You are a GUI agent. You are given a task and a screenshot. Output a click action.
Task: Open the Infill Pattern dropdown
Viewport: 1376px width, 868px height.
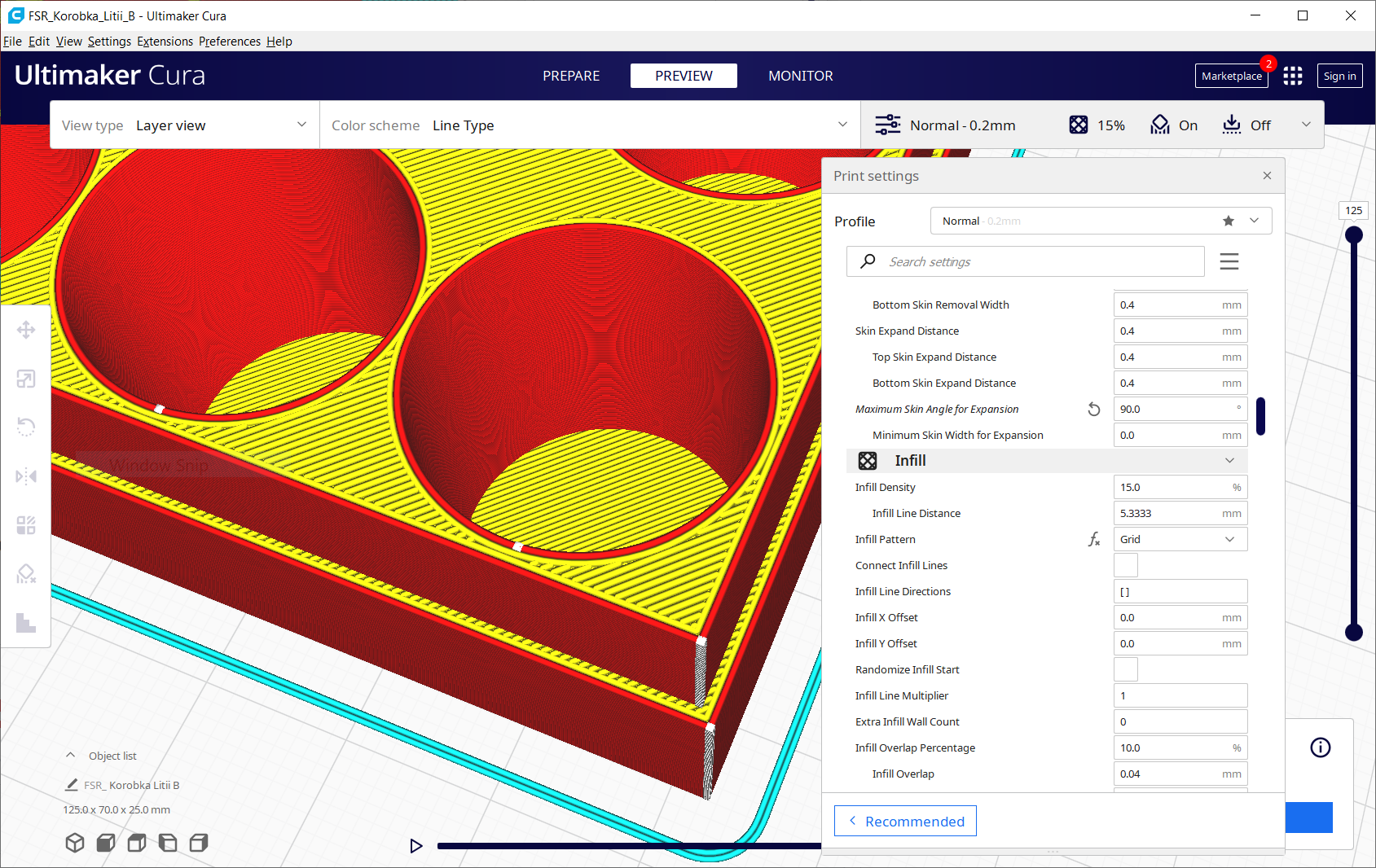click(x=1180, y=538)
